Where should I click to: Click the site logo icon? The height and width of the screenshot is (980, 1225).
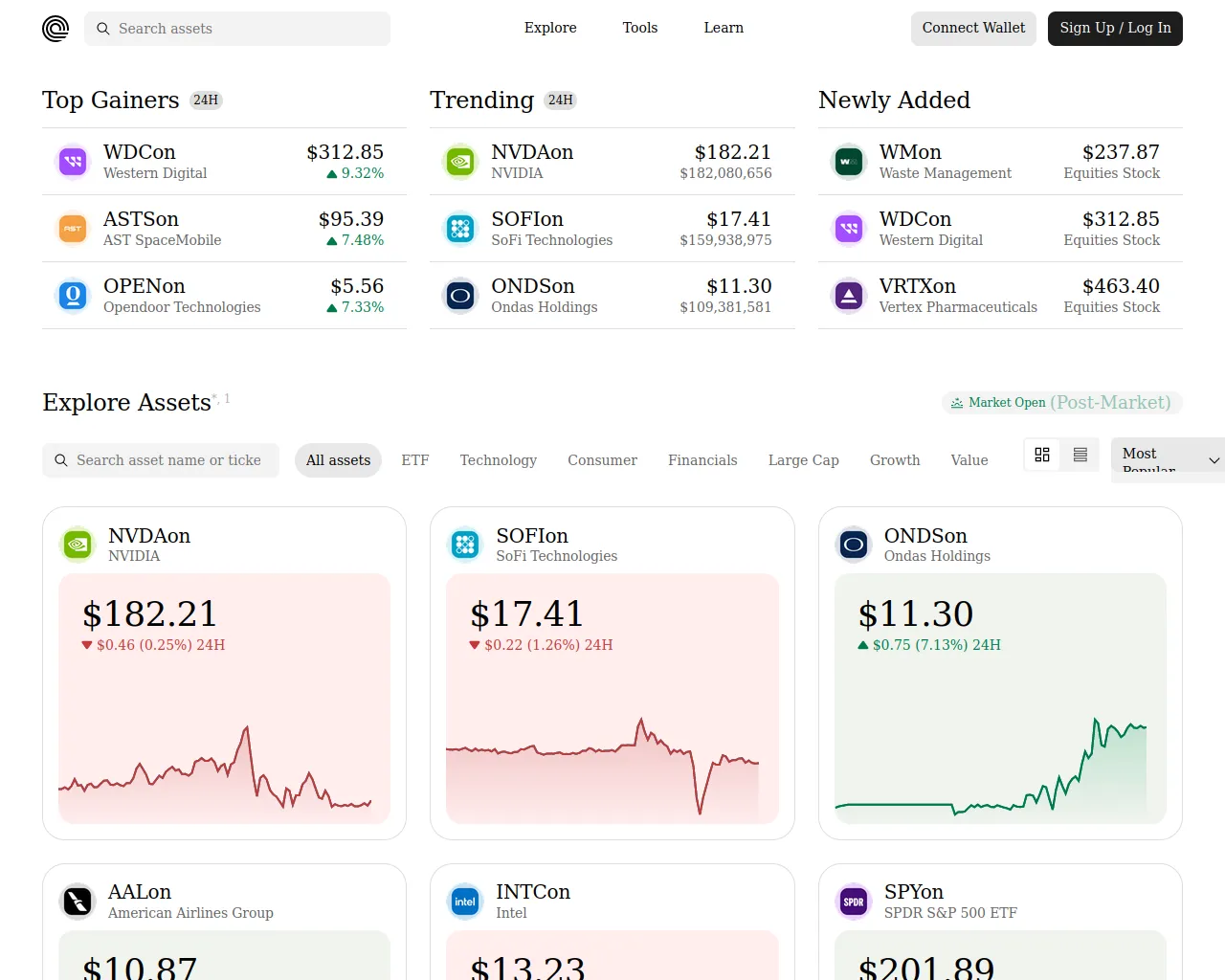56,29
